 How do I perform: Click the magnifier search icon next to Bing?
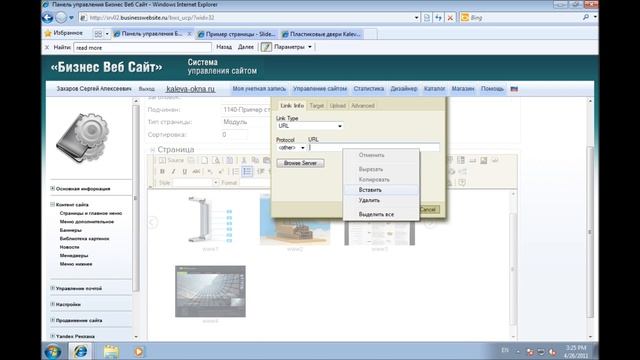point(586,17)
